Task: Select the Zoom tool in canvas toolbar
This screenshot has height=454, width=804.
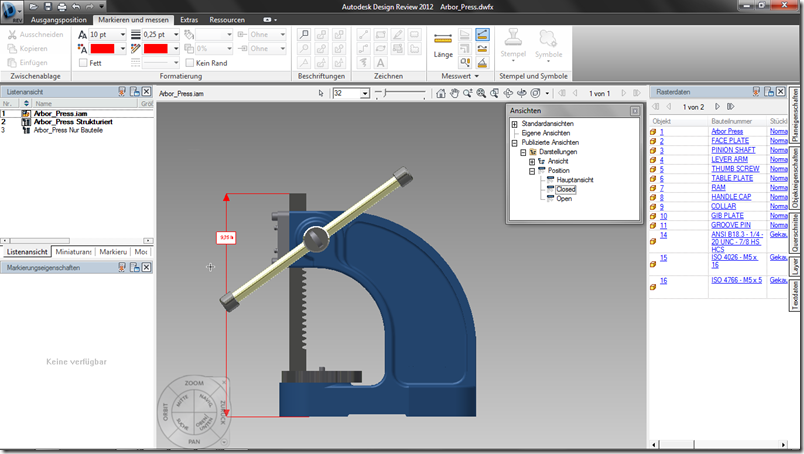Action: [x=468, y=93]
